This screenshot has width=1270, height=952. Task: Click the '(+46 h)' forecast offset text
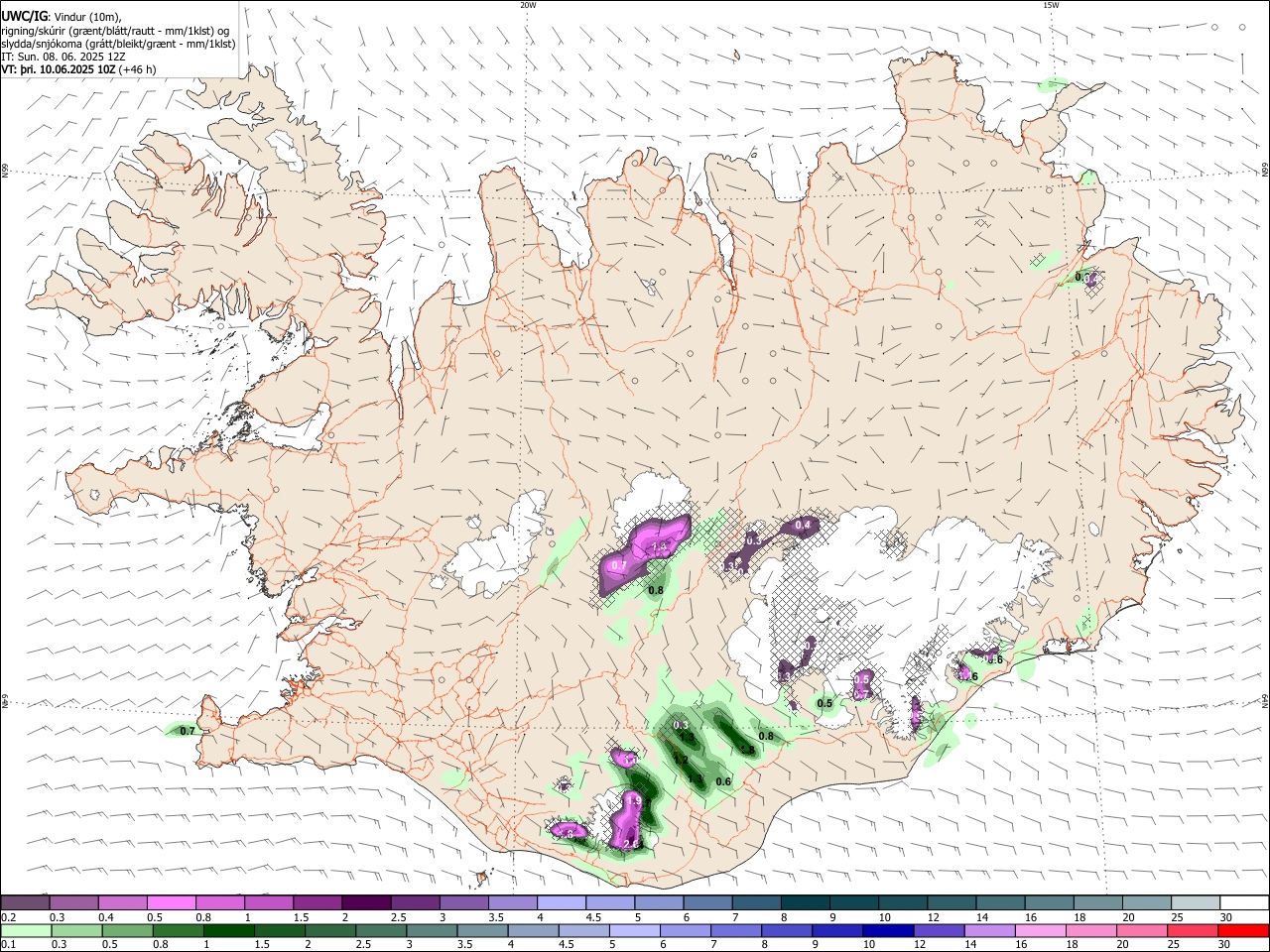tap(137, 70)
